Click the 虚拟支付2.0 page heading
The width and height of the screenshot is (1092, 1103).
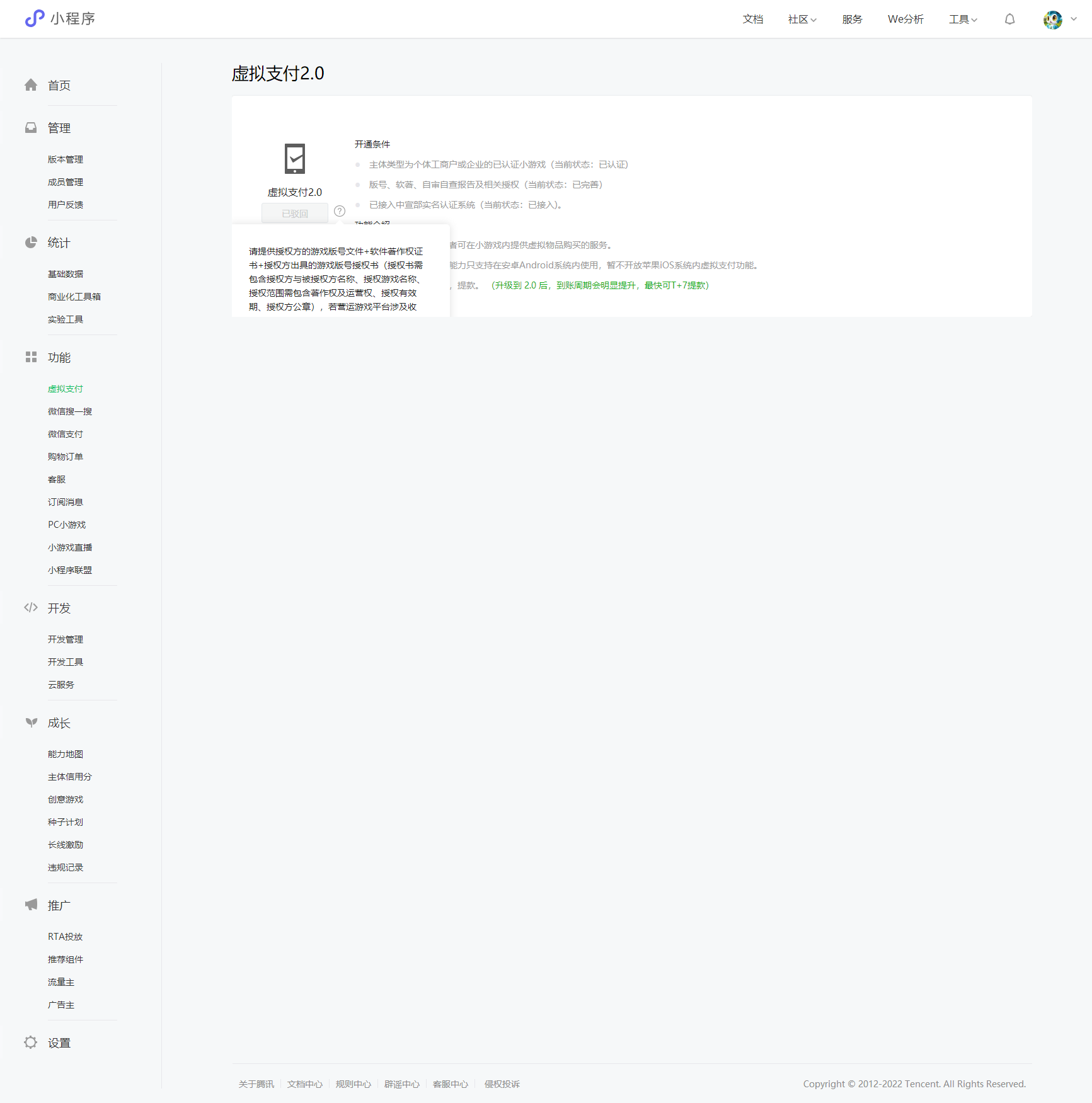point(278,74)
